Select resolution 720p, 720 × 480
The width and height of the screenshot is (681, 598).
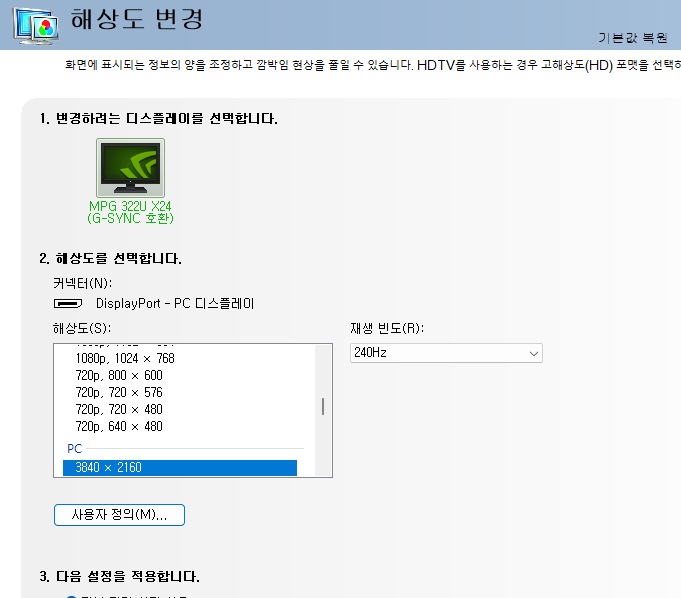(x=119, y=409)
